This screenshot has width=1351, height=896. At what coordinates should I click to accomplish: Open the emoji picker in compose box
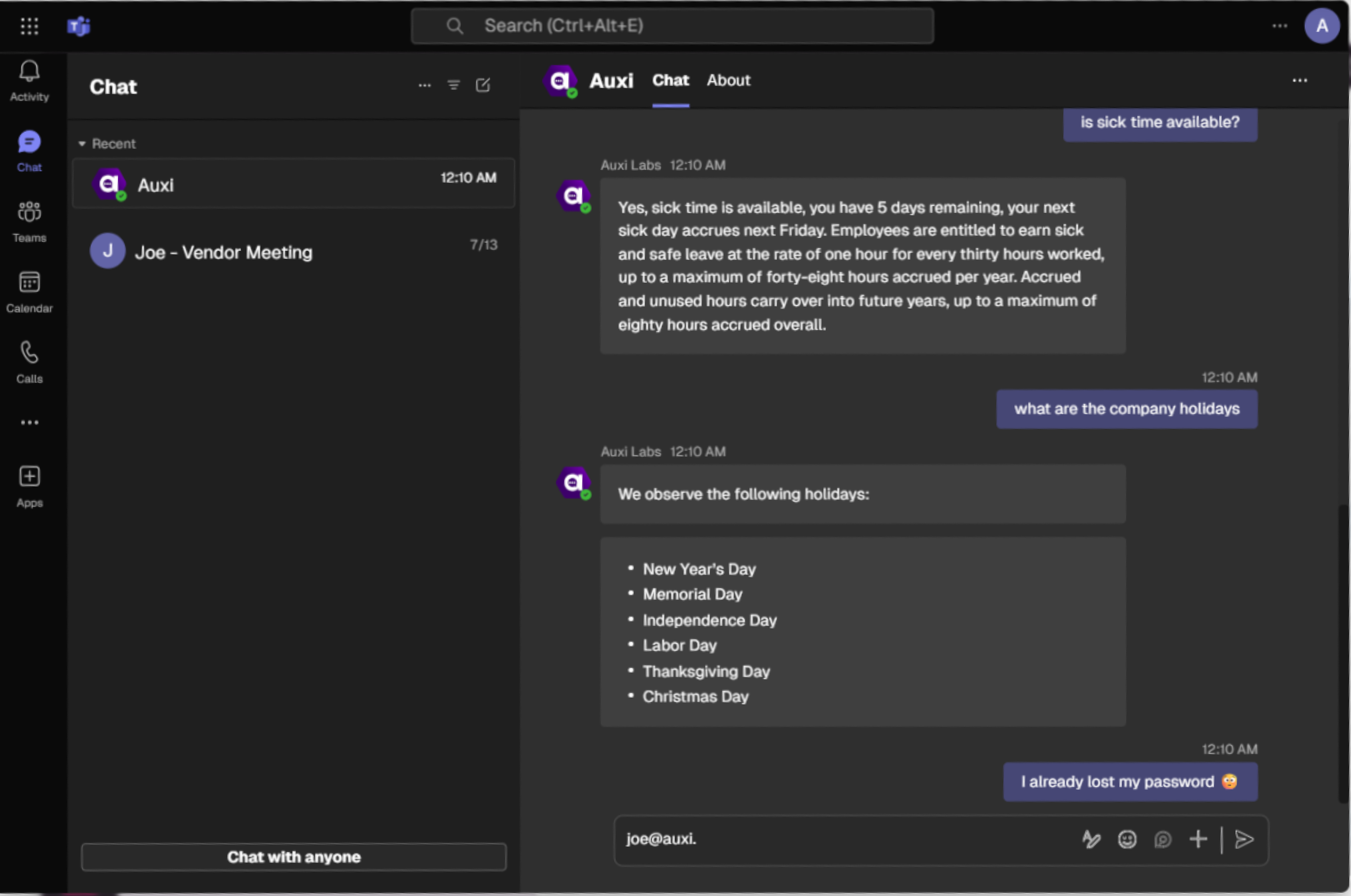click(1127, 839)
